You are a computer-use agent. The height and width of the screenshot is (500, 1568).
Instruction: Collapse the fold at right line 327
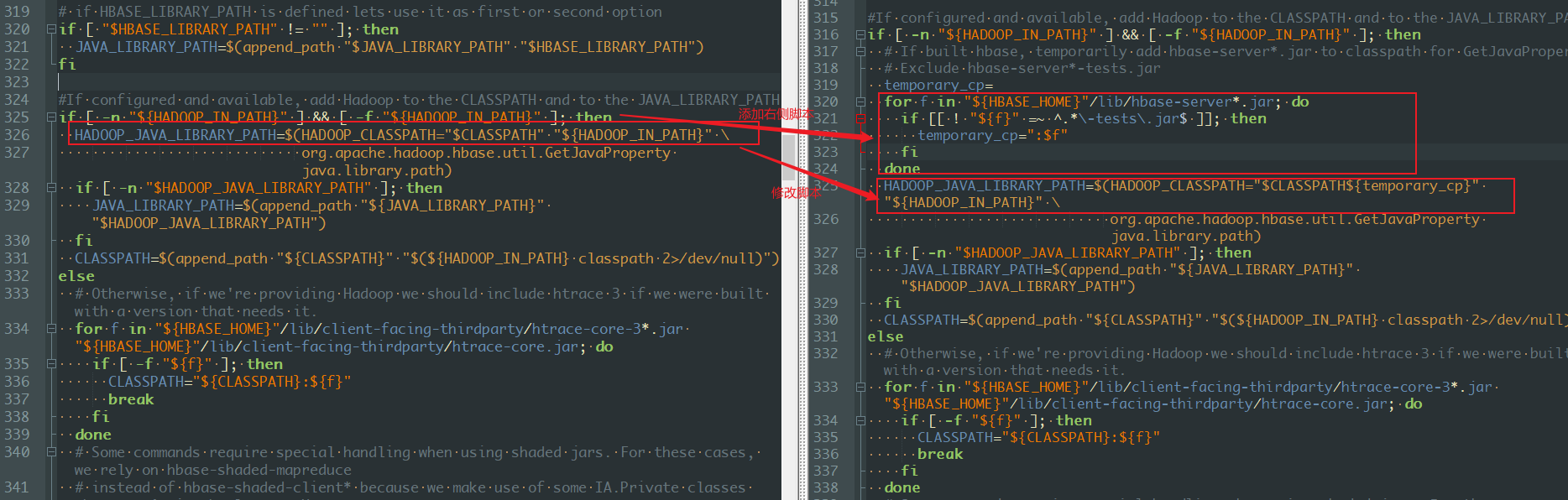click(x=860, y=253)
